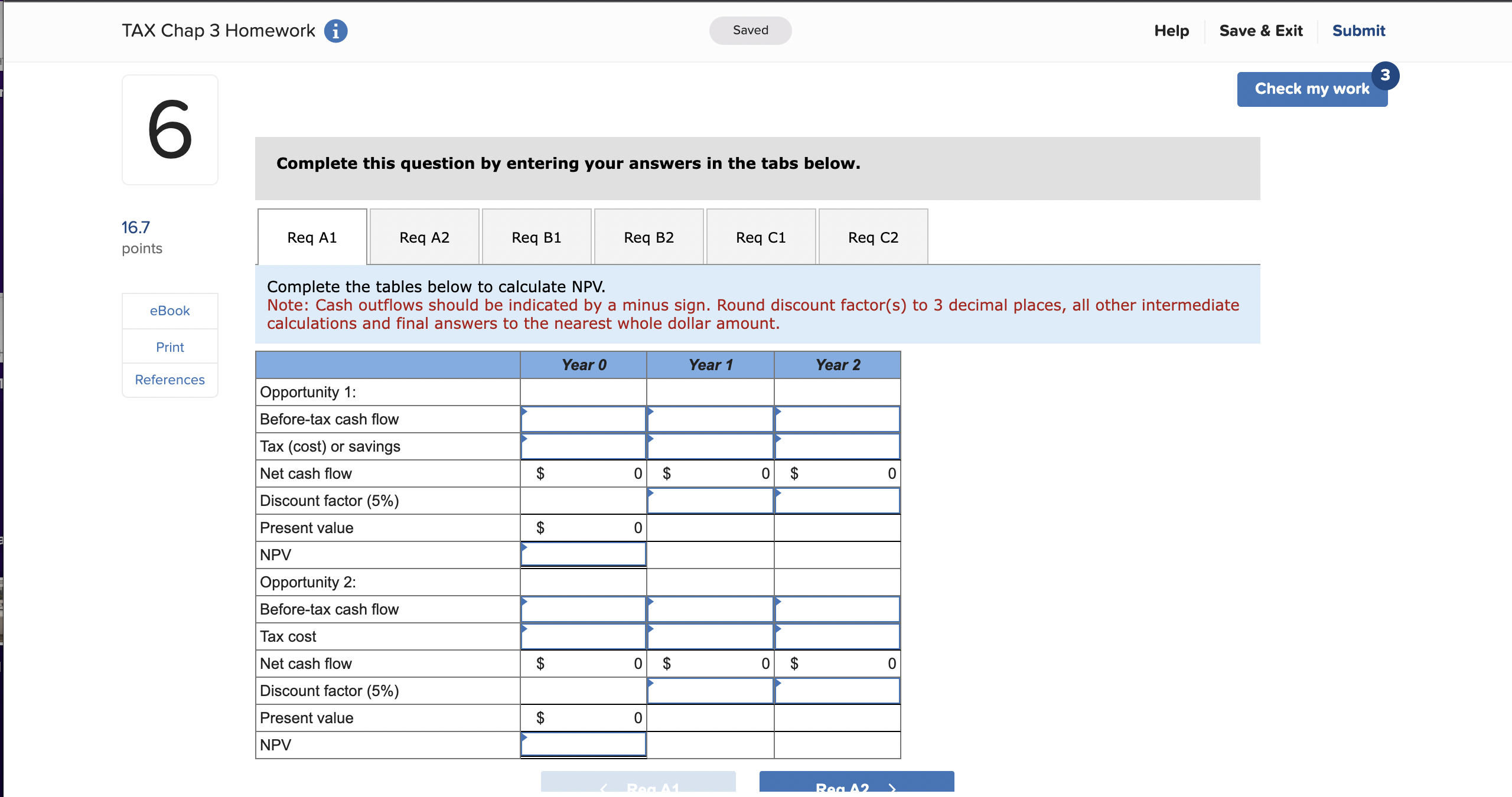Click Opportunity 1 Before-tax cash flow Year 0 cell

(583, 419)
